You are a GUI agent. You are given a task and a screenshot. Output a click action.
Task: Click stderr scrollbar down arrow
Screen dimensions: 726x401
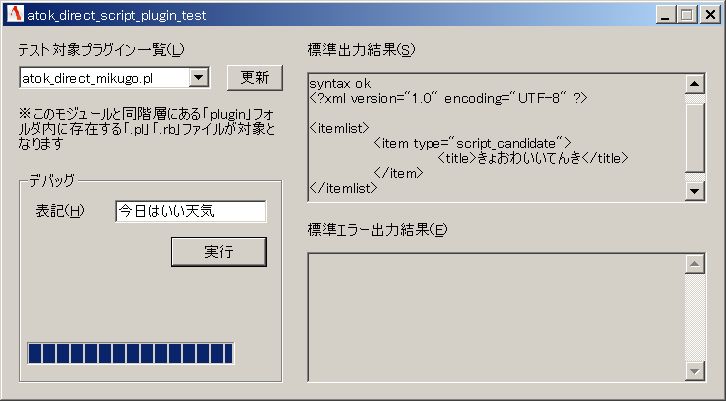694,371
